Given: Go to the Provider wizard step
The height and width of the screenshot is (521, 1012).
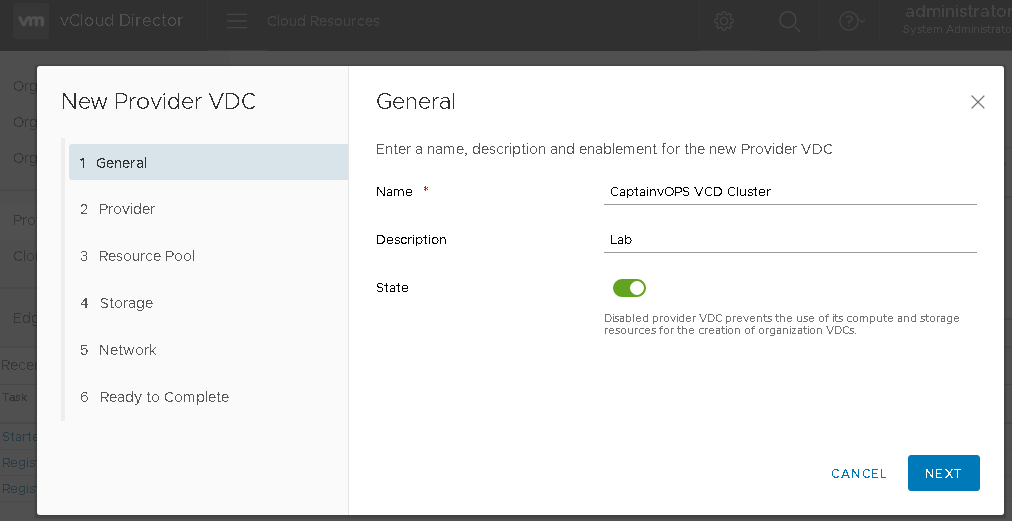Looking at the screenshot, I should 126,209.
